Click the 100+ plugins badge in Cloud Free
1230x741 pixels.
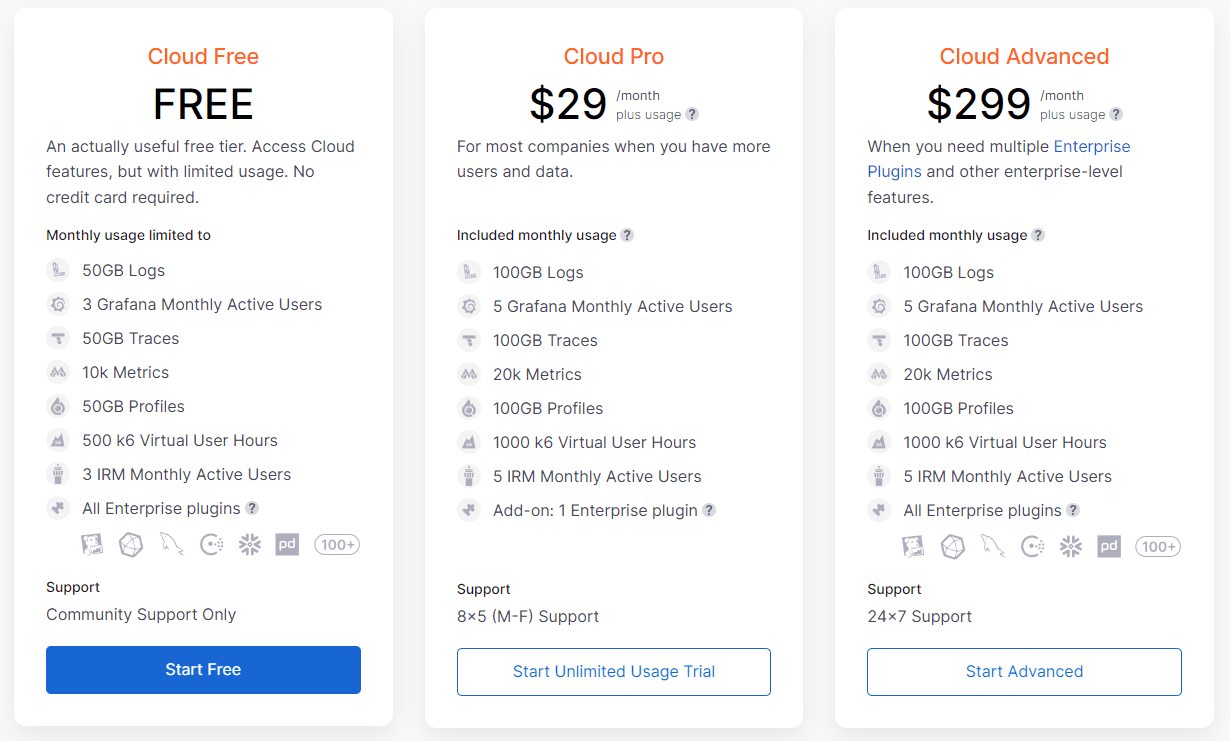coord(337,545)
